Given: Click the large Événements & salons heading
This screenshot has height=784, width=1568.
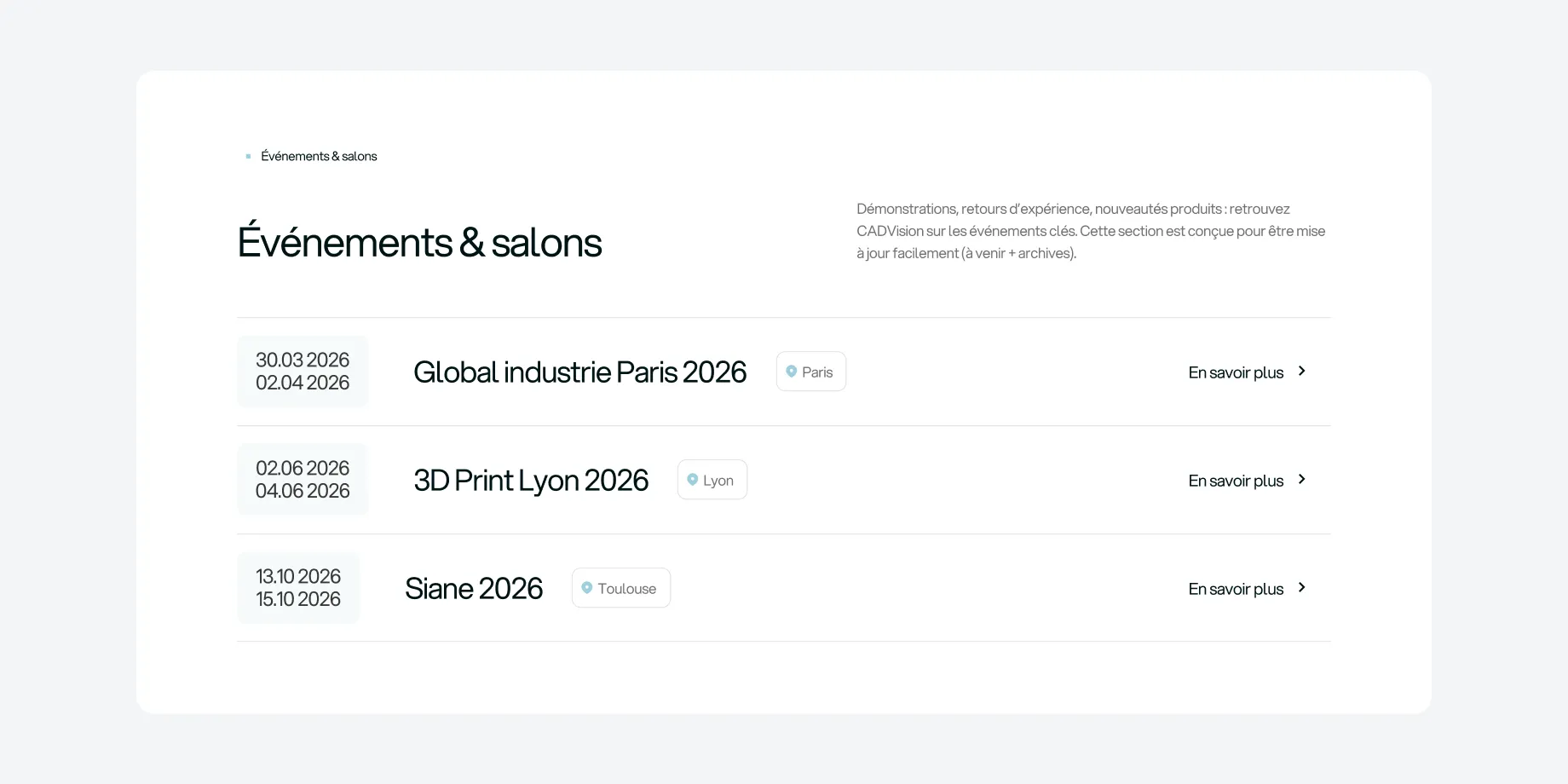Looking at the screenshot, I should click(x=419, y=242).
